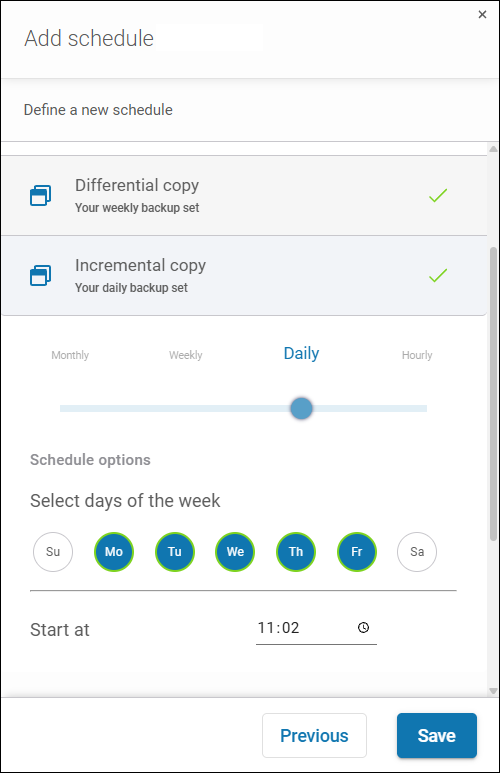Click the scrollbar up arrow

[493, 149]
